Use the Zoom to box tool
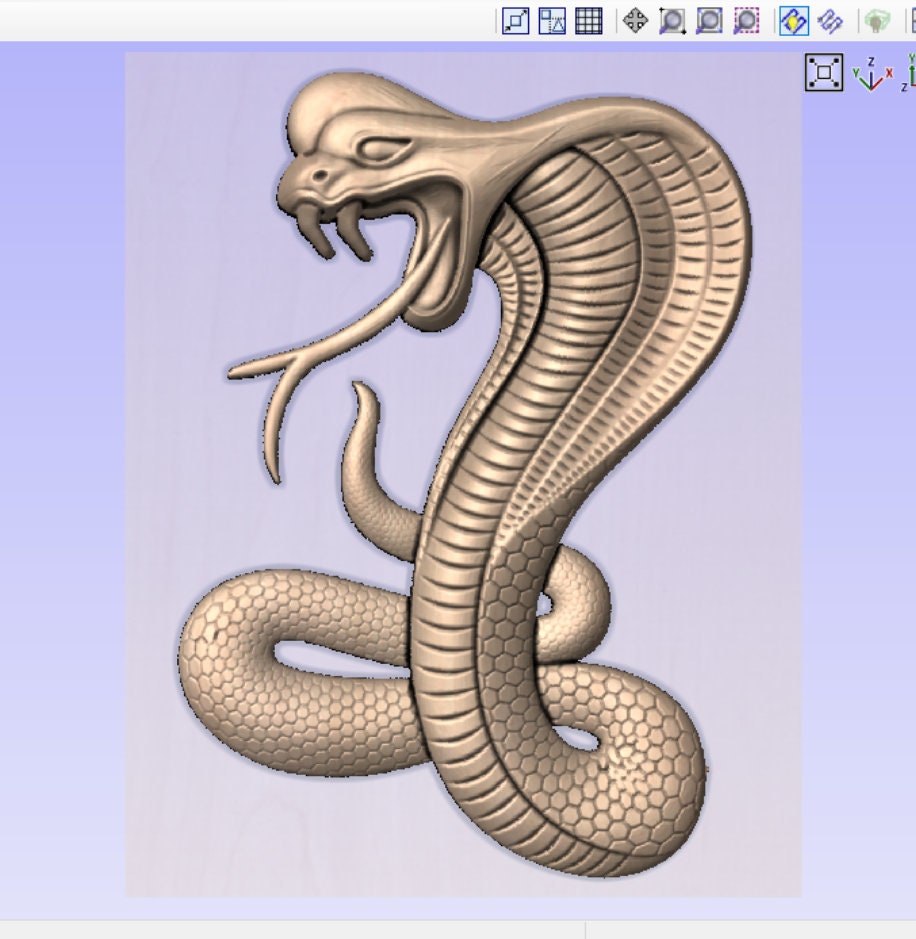916x939 pixels. point(707,22)
